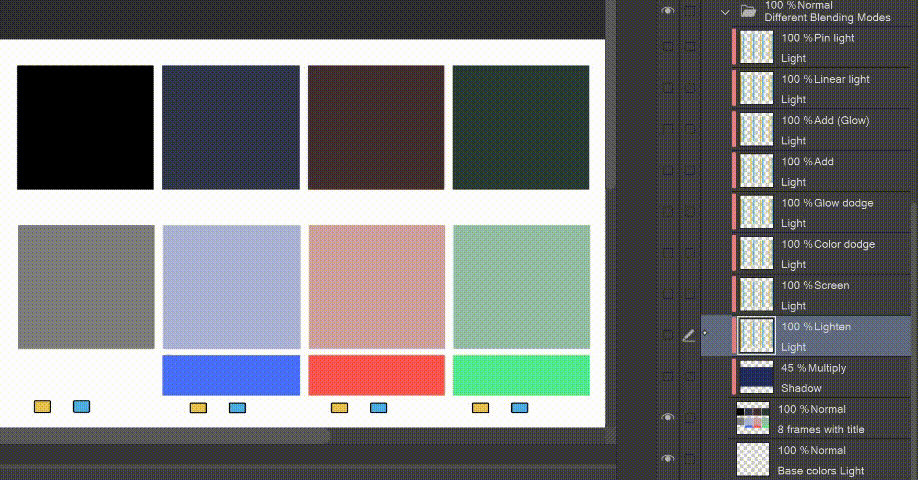
Task: Click the black square on the canvas
Action: [85, 128]
